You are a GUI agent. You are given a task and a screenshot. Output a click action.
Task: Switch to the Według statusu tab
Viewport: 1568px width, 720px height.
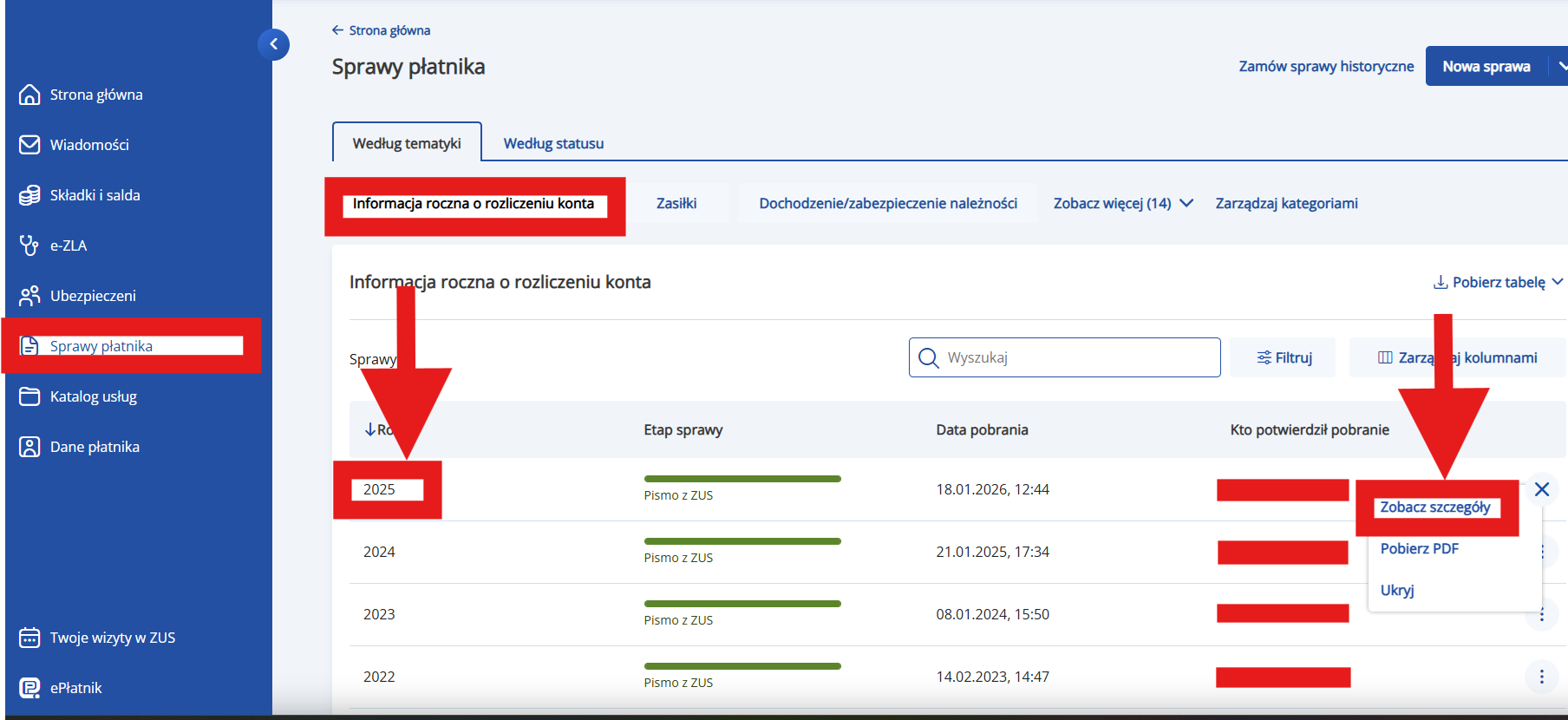point(553,143)
